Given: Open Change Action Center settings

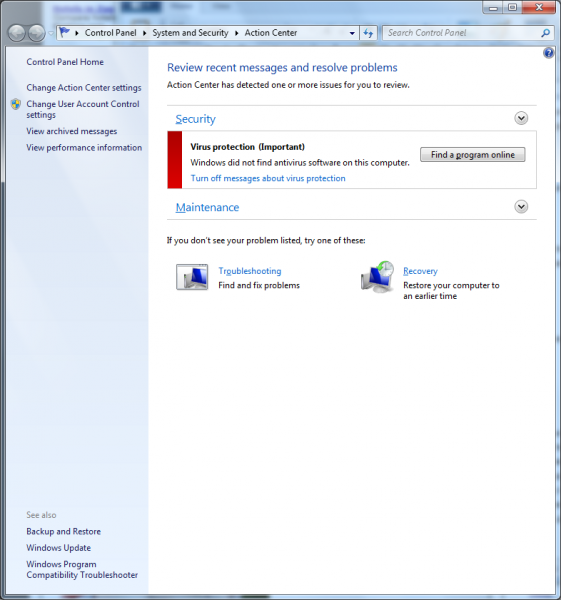Looking at the screenshot, I should [x=84, y=88].
